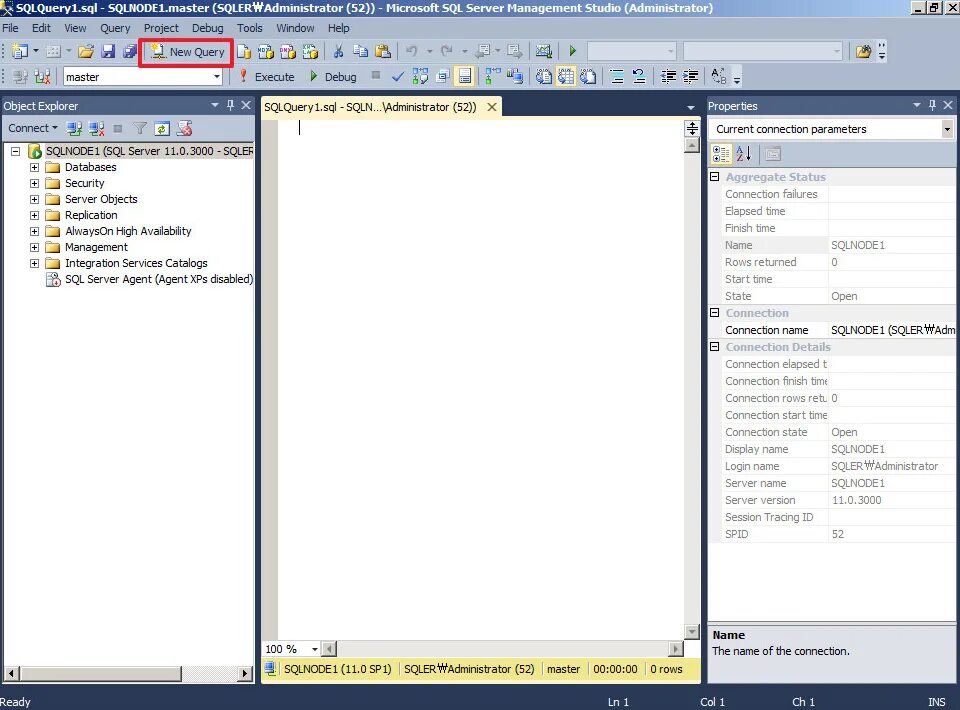Expand the Security folder node
Image resolution: width=960 pixels, height=710 pixels.
[x=34, y=183]
